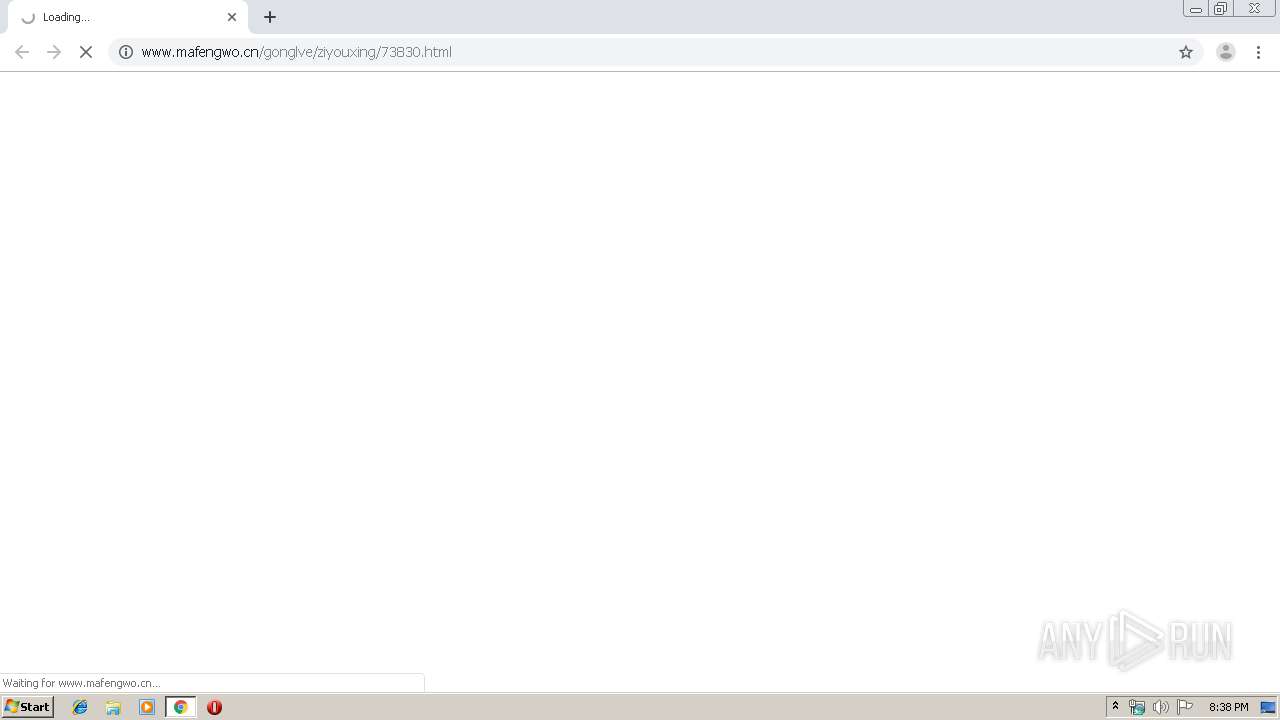Open the Action Center flag
This screenshot has height=720, width=1280.
click(1185, 707)
